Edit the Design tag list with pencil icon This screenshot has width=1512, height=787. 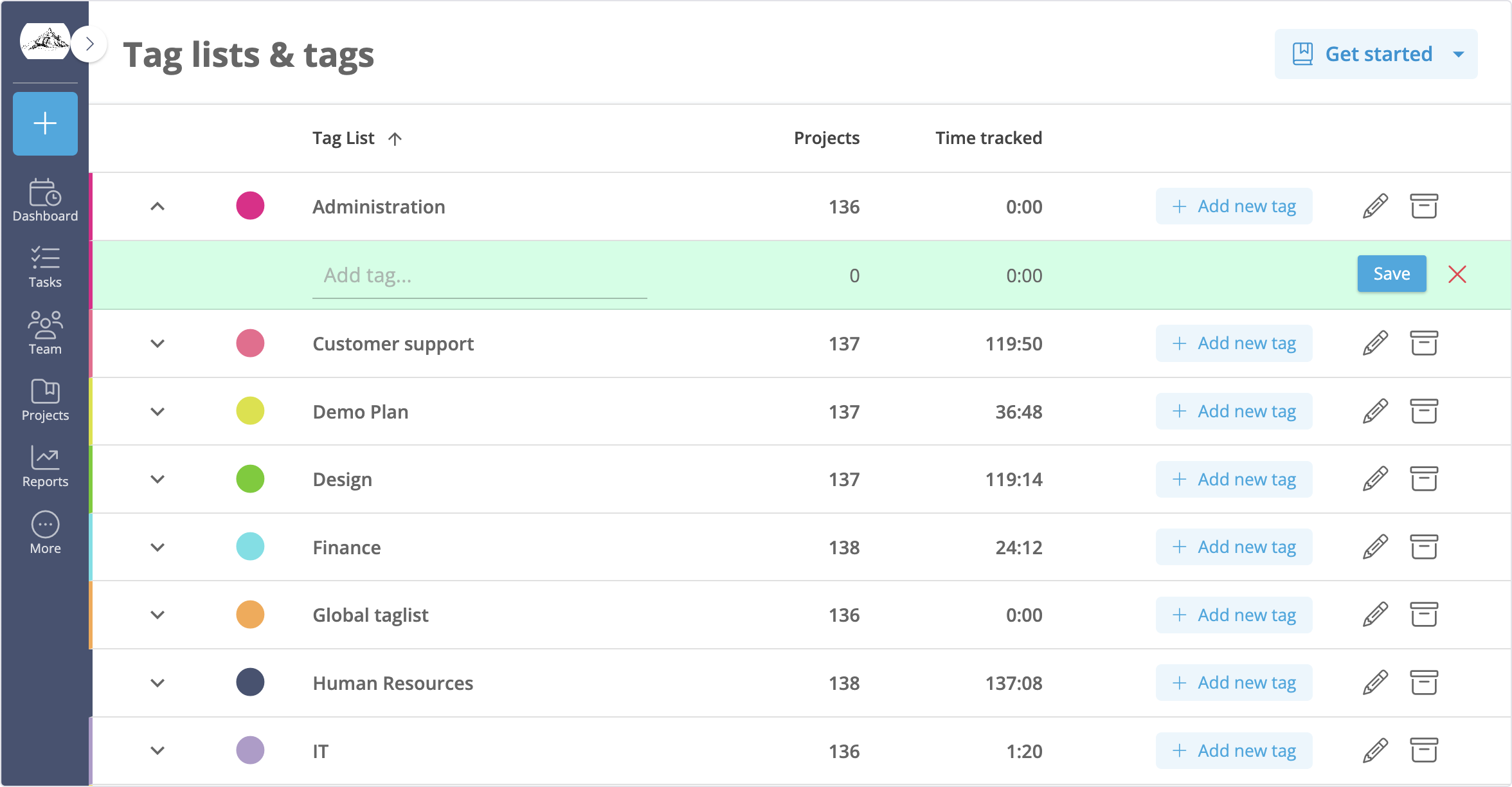(x=1374, y=478)
